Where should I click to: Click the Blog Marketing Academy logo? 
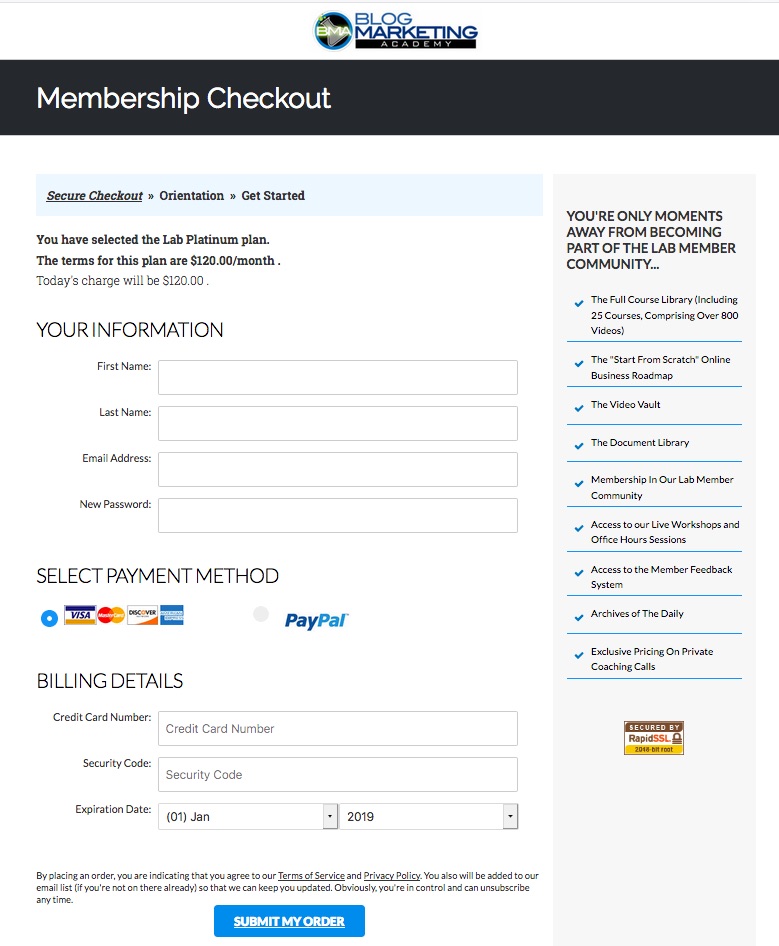396,31
